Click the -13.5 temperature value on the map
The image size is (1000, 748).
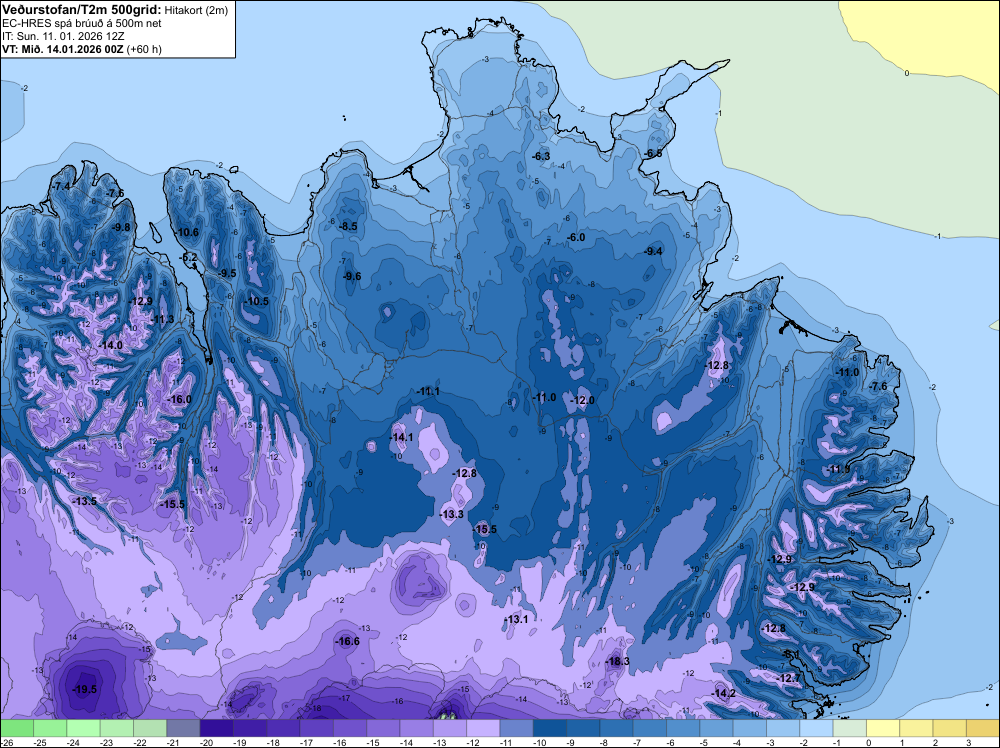point(84,501)
